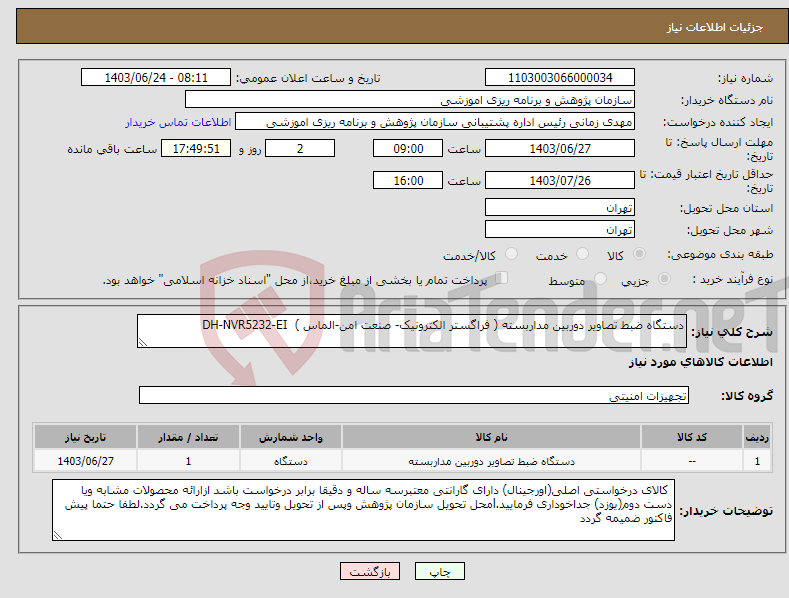Click the unit cell دستگاه
Viewport: 789px width, 598px height.
(x=291, y=461)
